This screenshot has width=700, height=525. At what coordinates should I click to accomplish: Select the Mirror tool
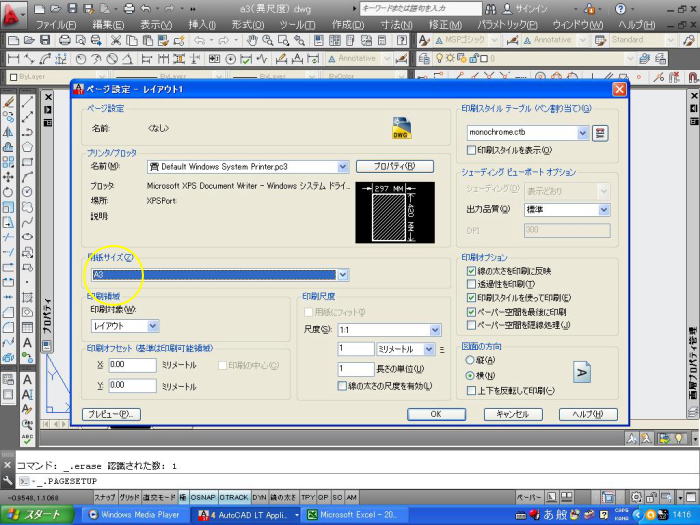tap(8, 132)
